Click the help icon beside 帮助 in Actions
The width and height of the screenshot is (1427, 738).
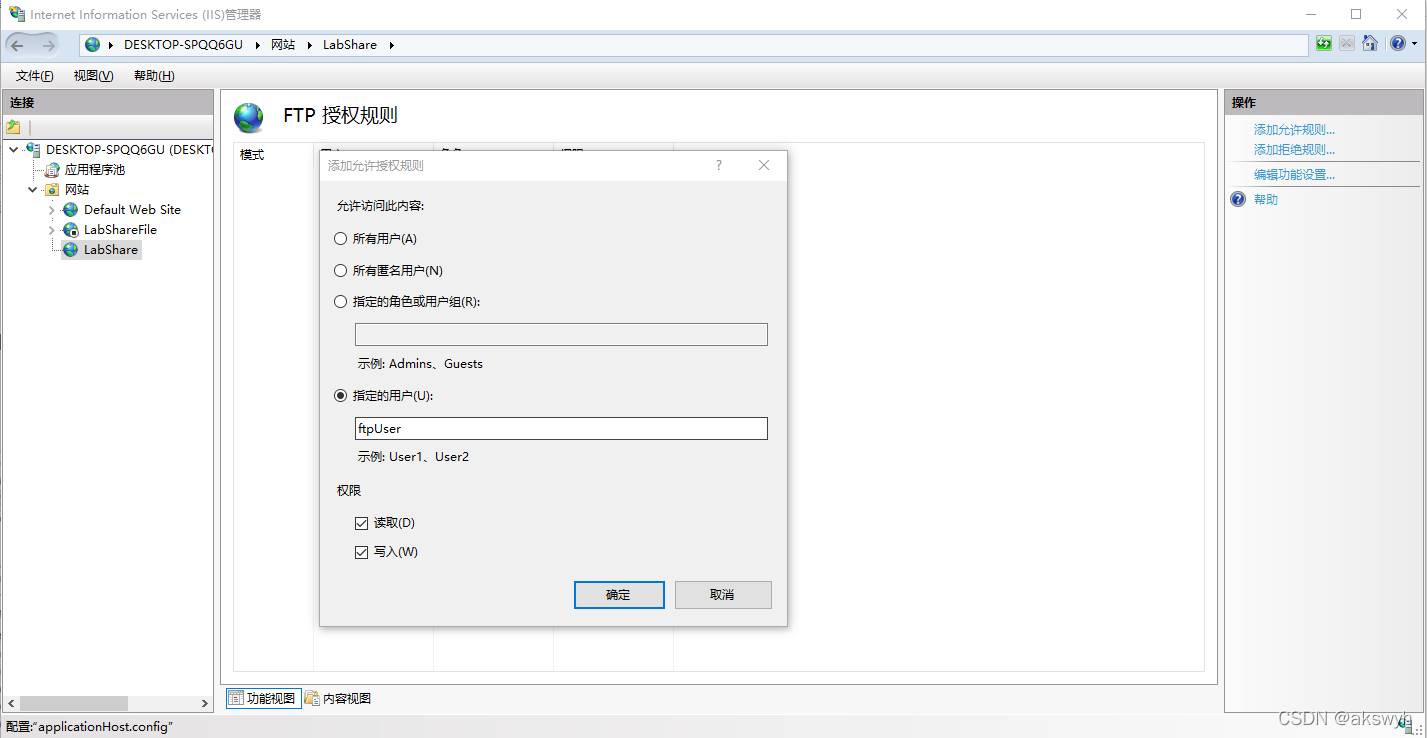coord(1238,199)
